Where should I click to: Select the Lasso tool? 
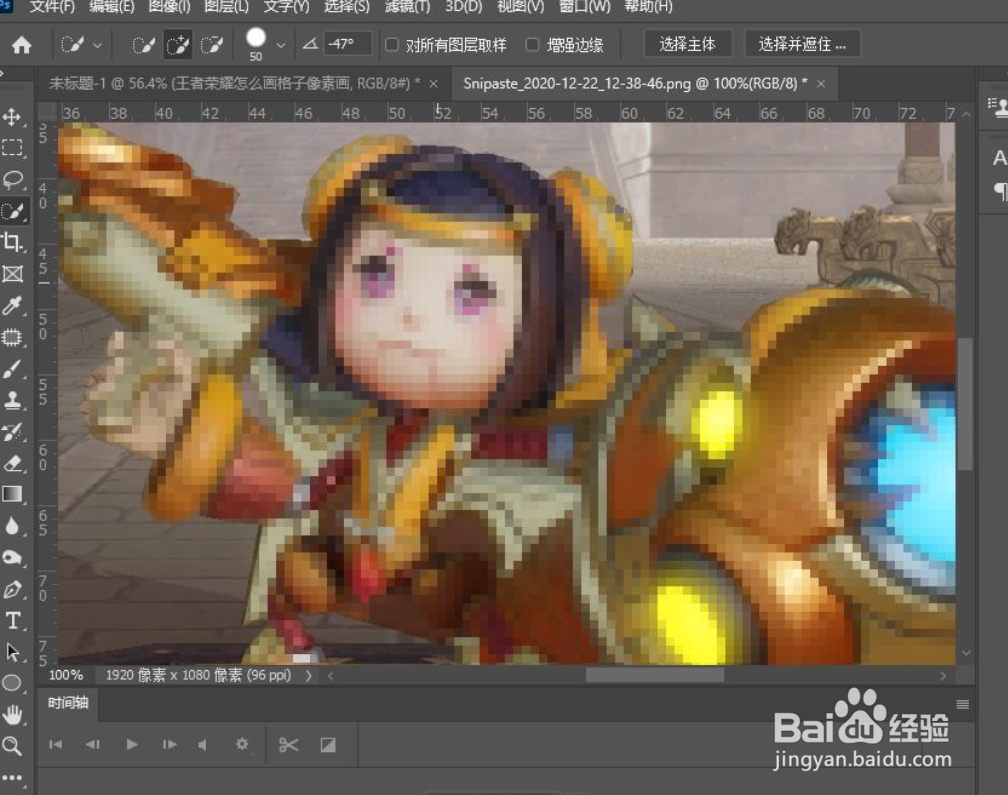(12, 179)
